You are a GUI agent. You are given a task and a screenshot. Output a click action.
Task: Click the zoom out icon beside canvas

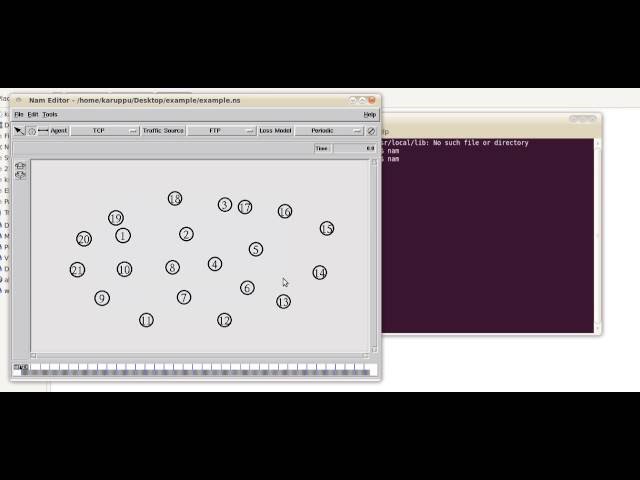point(20,176)
